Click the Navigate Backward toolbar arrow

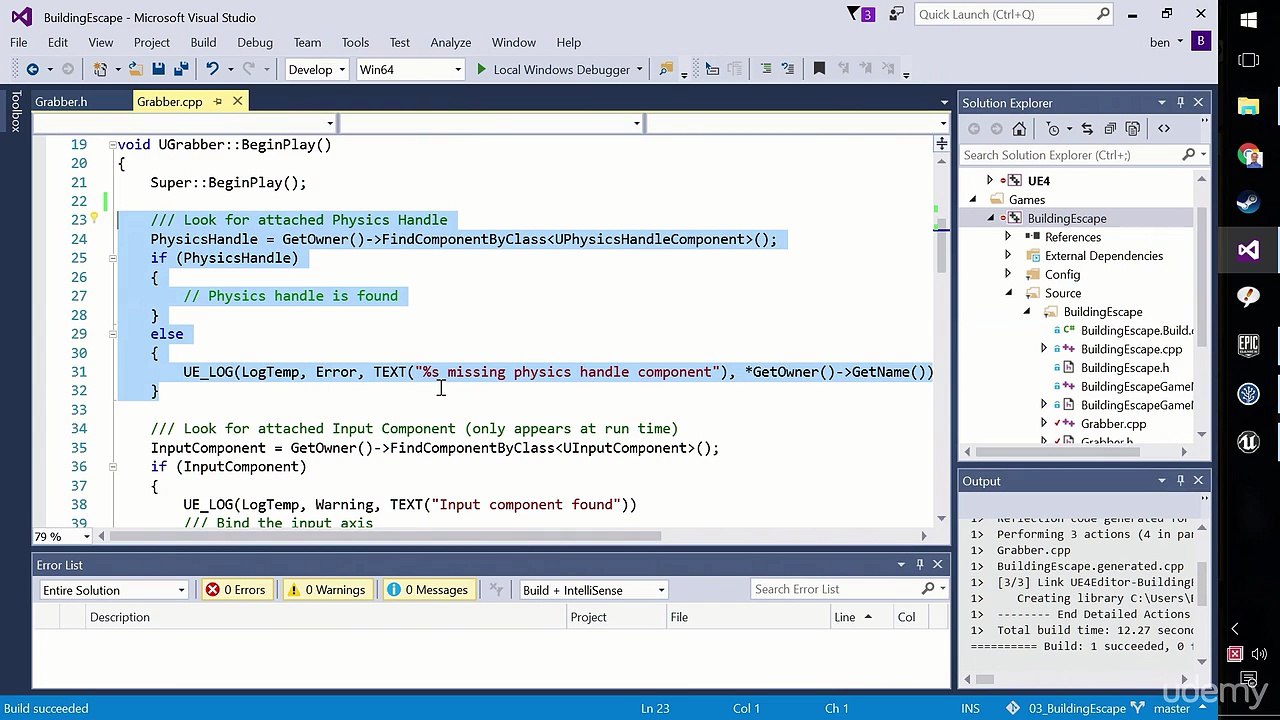[x=32, y=69]
